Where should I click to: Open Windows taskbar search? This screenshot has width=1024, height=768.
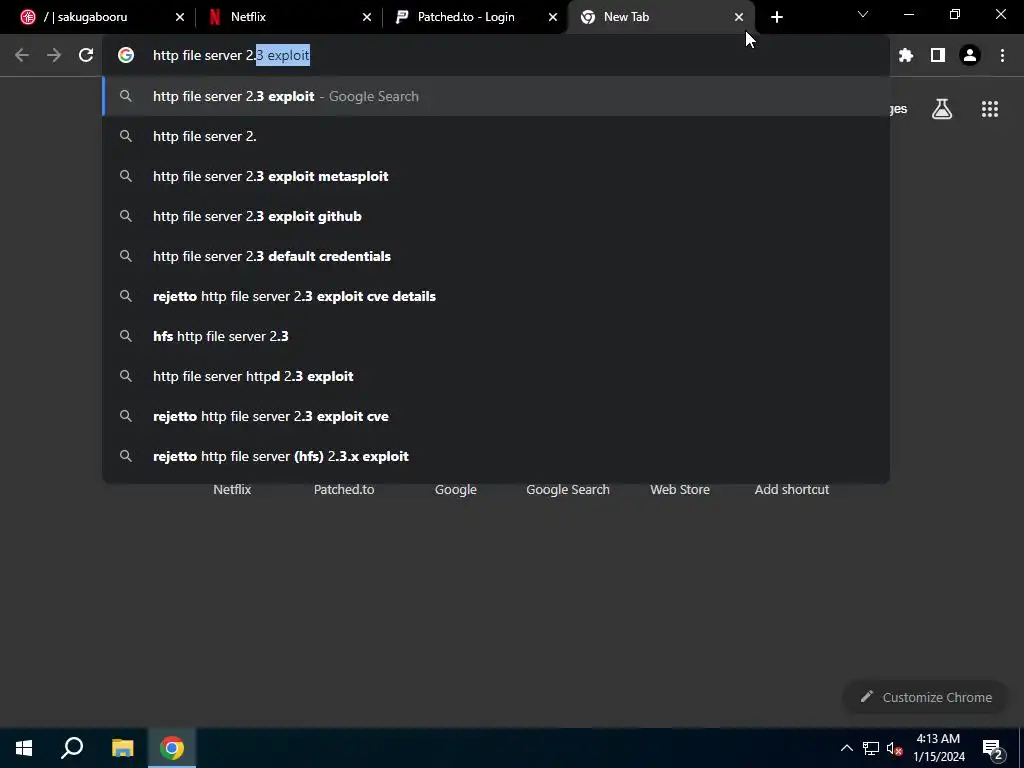click(x=72, y=748)
